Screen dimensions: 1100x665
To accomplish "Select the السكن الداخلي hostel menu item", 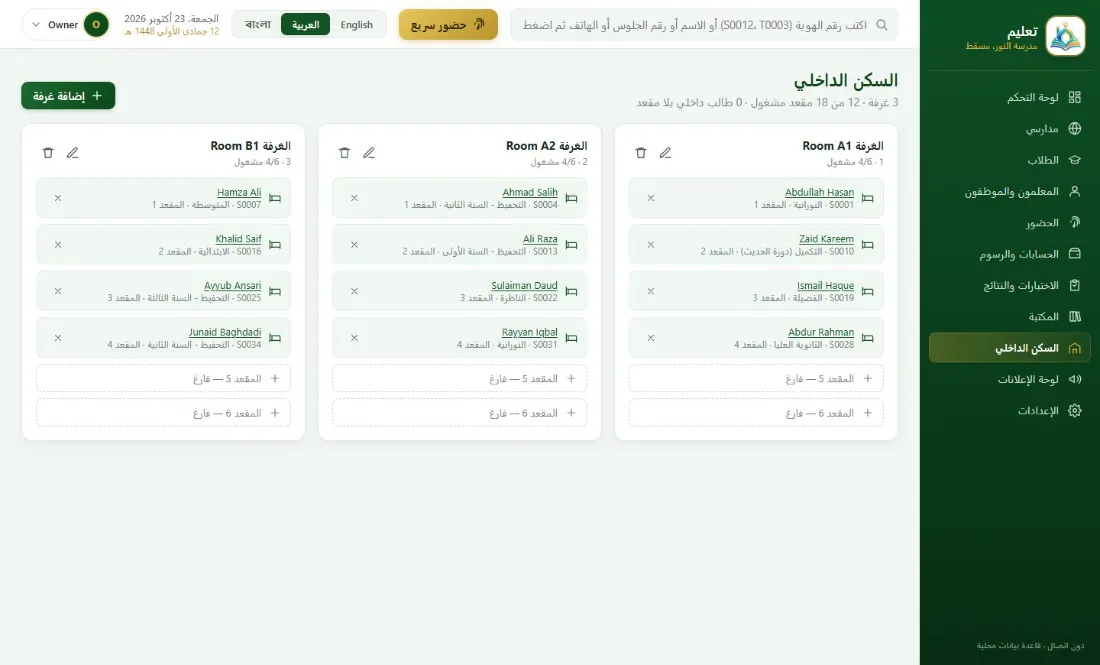I will pyautogui.click(x=1010, y=348).
